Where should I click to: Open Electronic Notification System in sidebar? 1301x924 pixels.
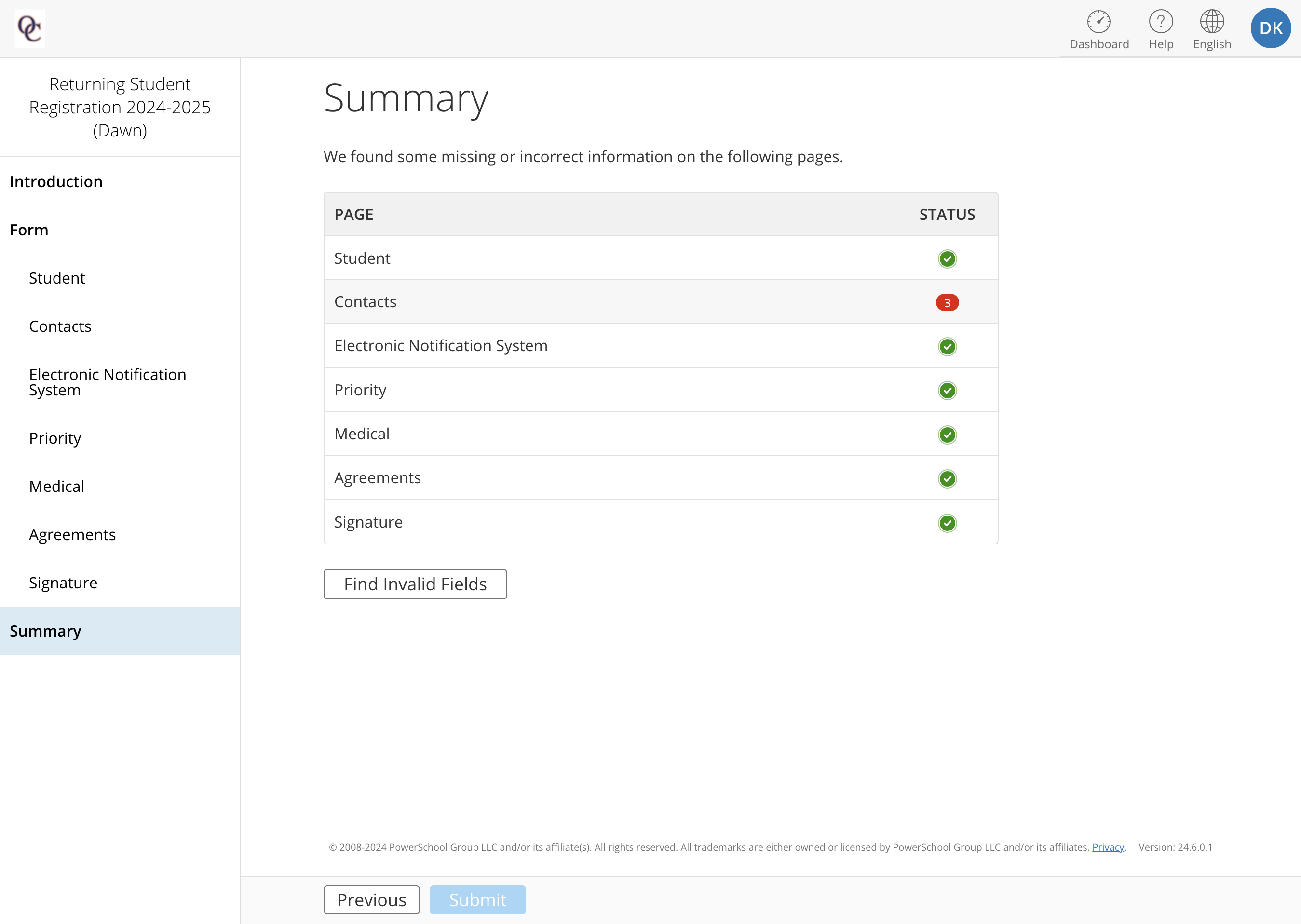click(x=120, y=382)
